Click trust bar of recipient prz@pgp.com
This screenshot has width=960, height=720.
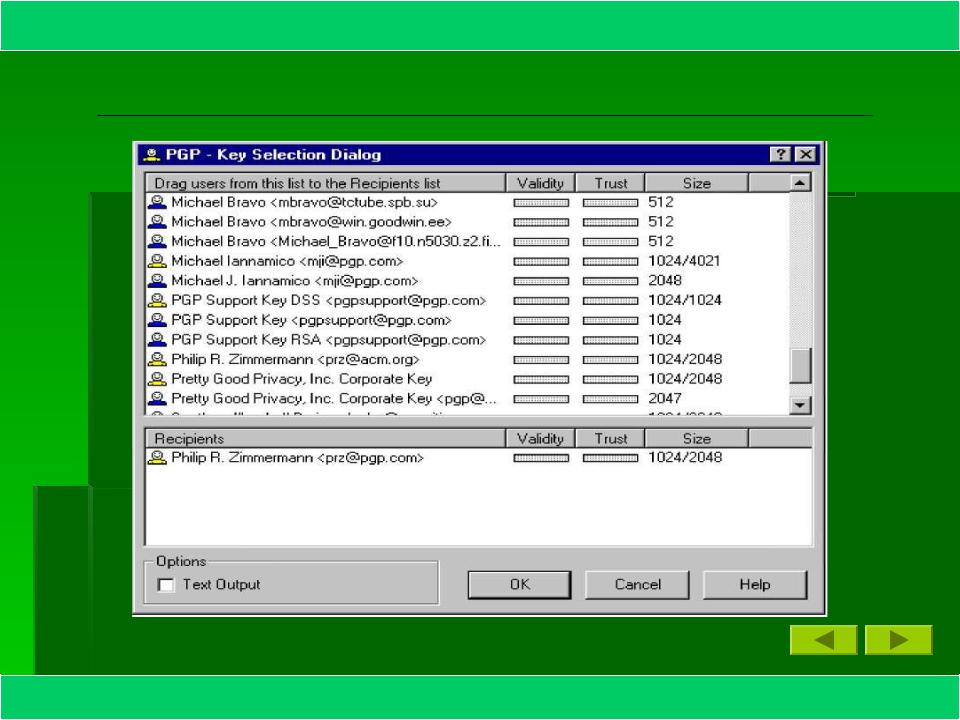click(610, 458)
